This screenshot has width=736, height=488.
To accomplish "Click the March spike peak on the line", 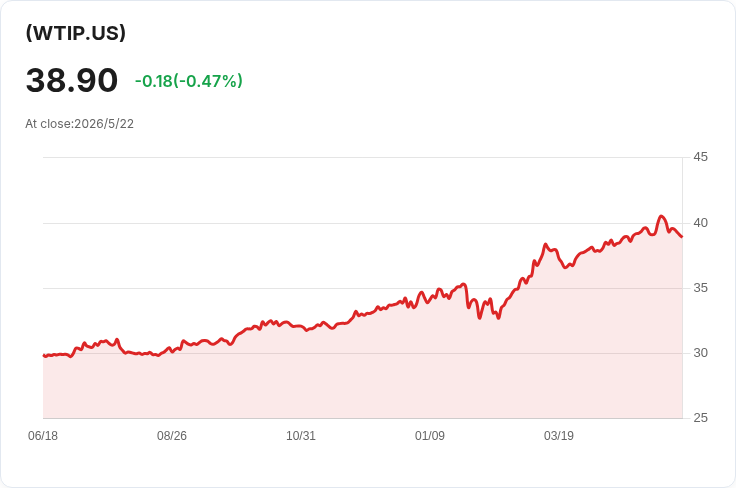I will click(x=545, y=244).
